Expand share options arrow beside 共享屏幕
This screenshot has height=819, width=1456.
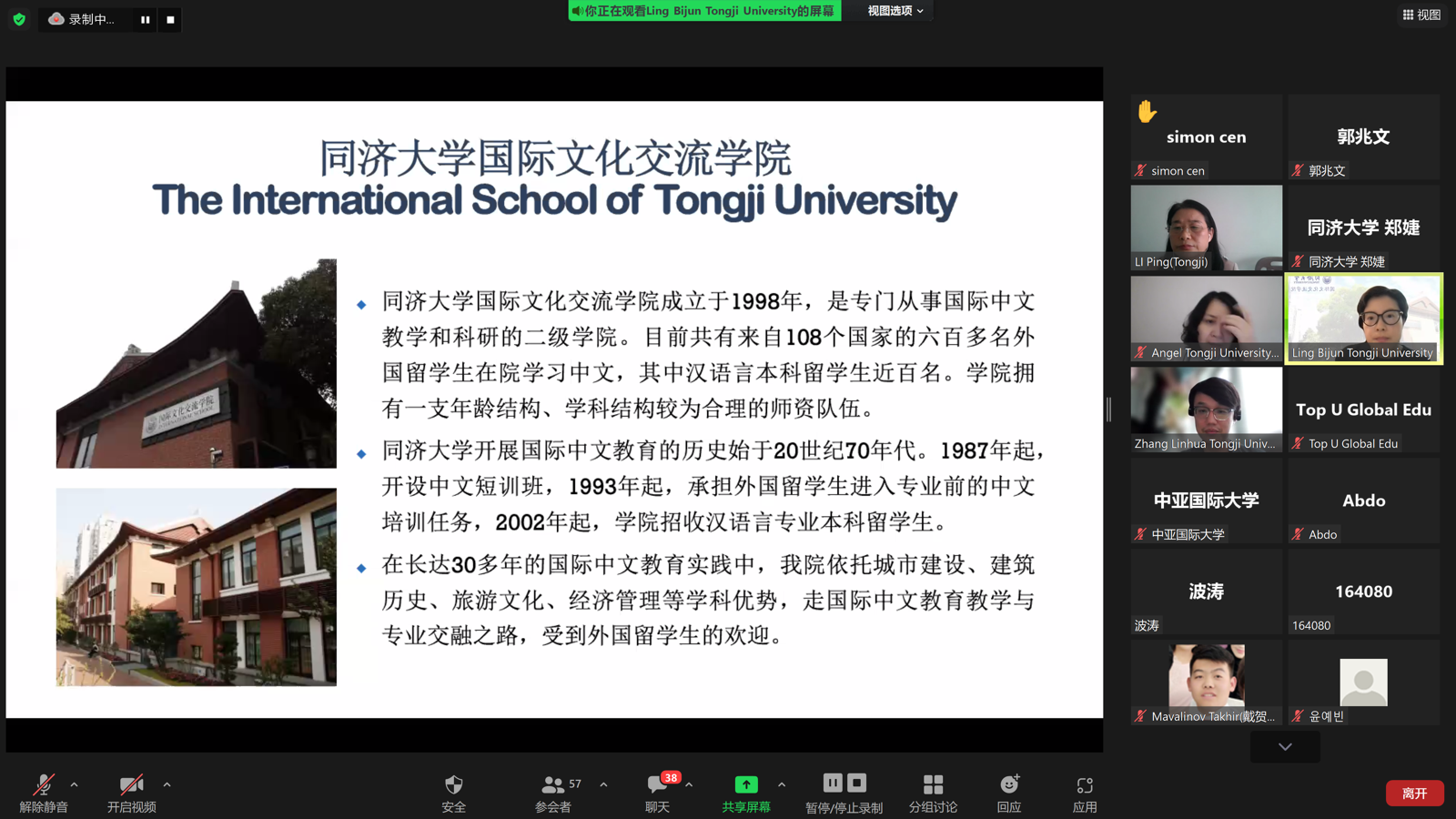point(782,784)
